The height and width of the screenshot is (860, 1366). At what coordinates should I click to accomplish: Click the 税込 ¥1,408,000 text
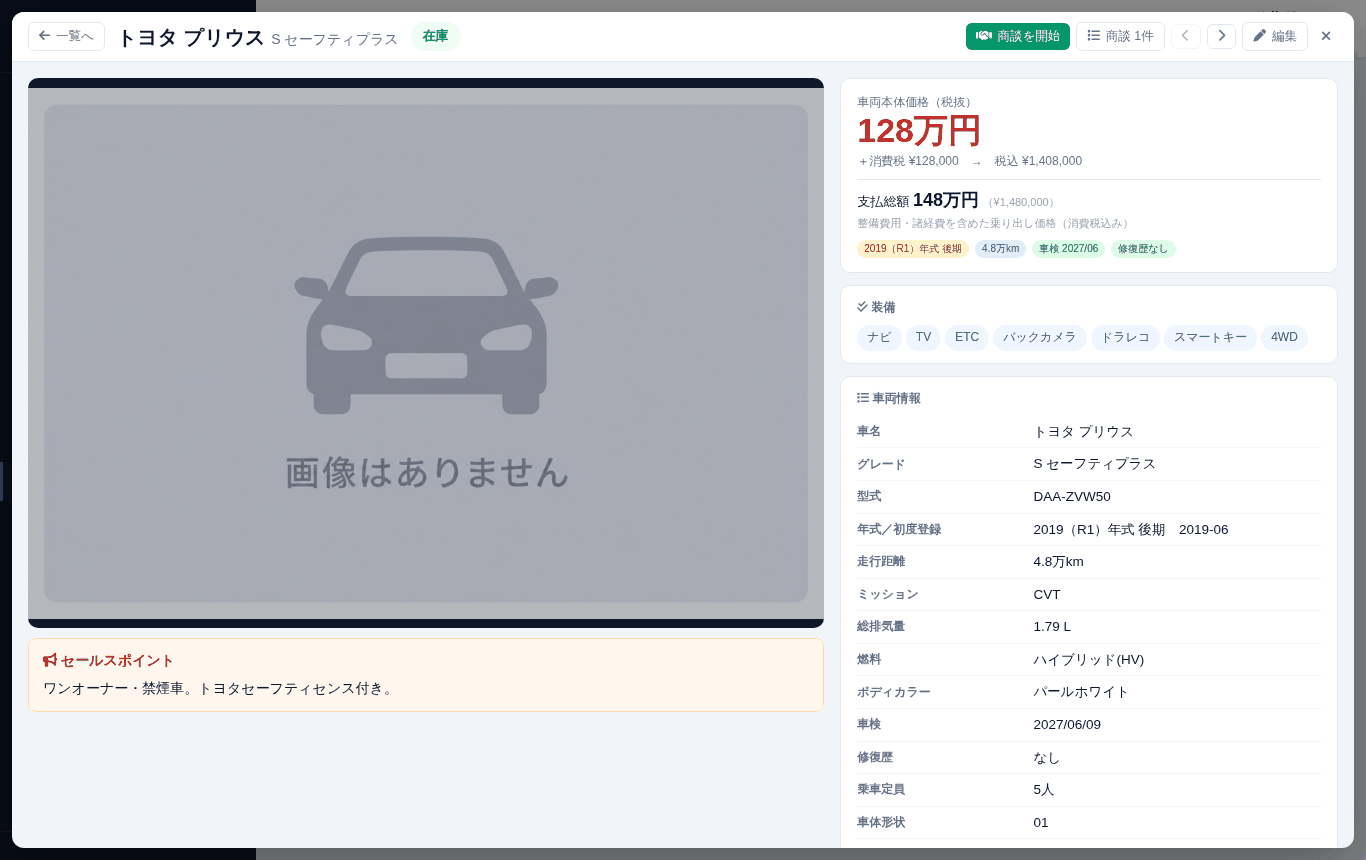pos(1038,161)
